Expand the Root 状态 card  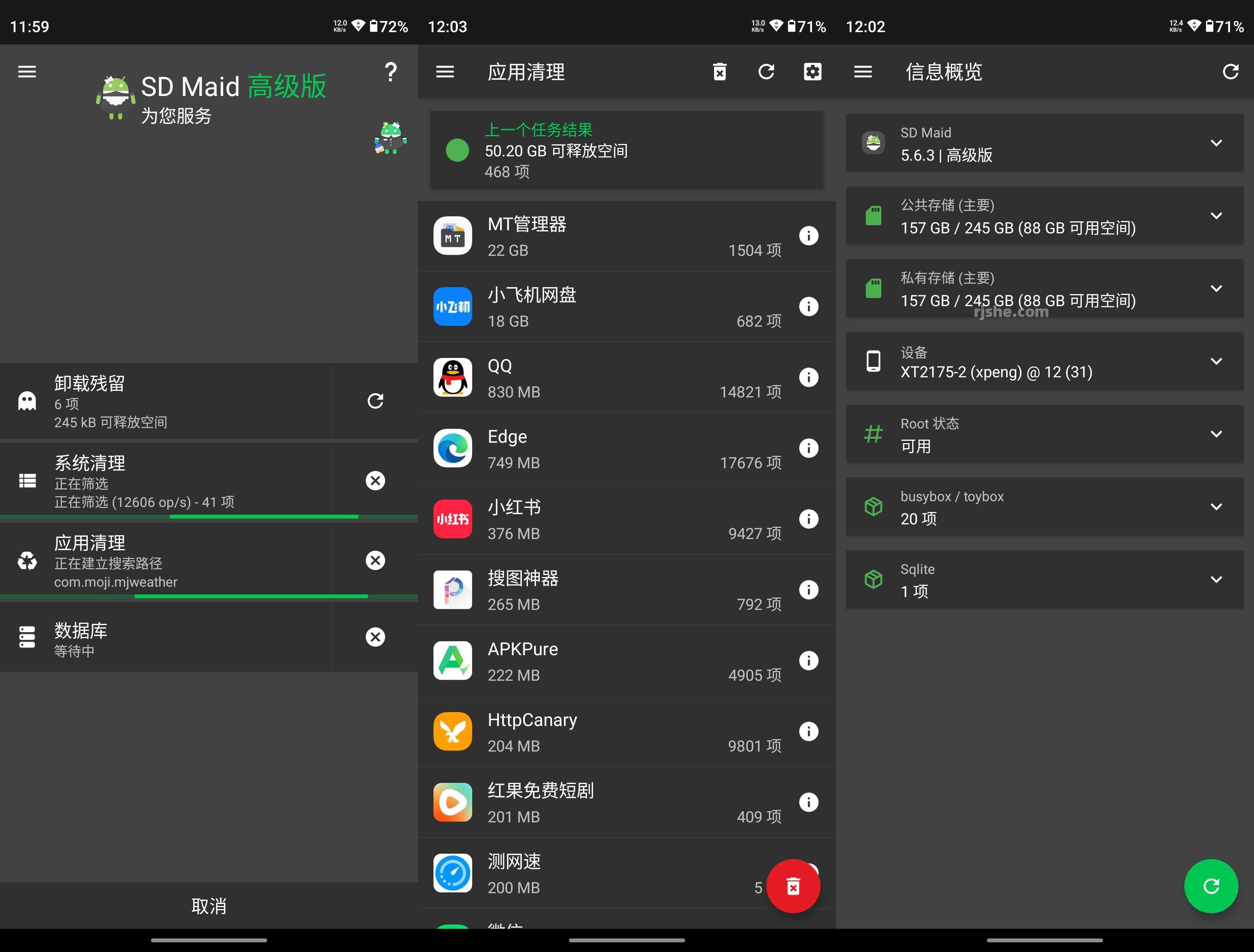click(1044, 434)
